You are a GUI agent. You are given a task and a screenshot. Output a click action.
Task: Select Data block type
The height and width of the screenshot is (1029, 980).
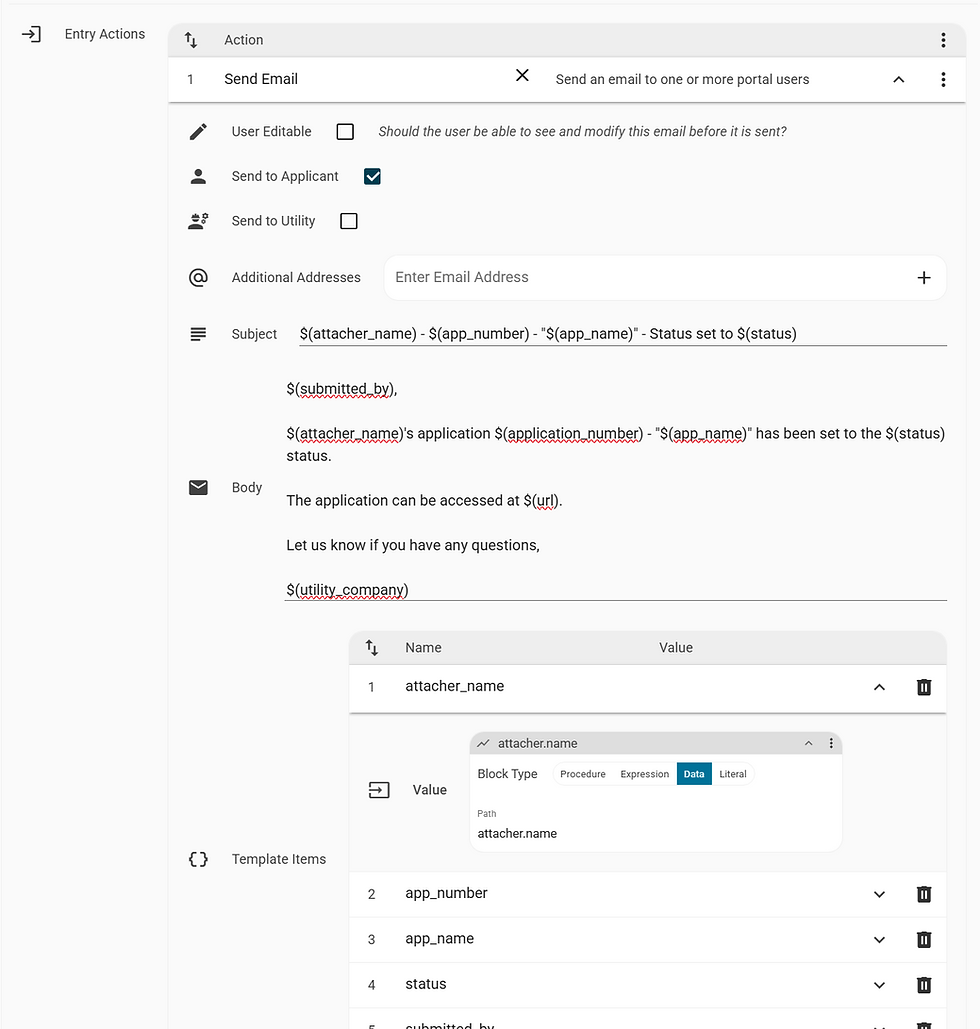point(694,774)
